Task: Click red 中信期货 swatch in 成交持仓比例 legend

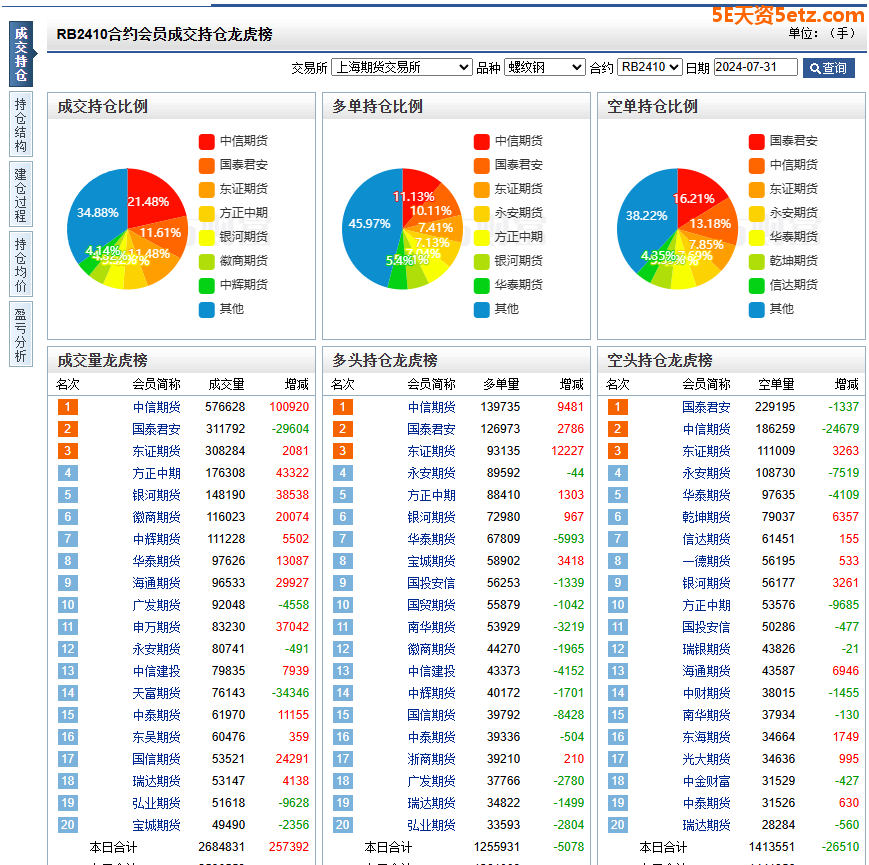Action: point(207,141)
